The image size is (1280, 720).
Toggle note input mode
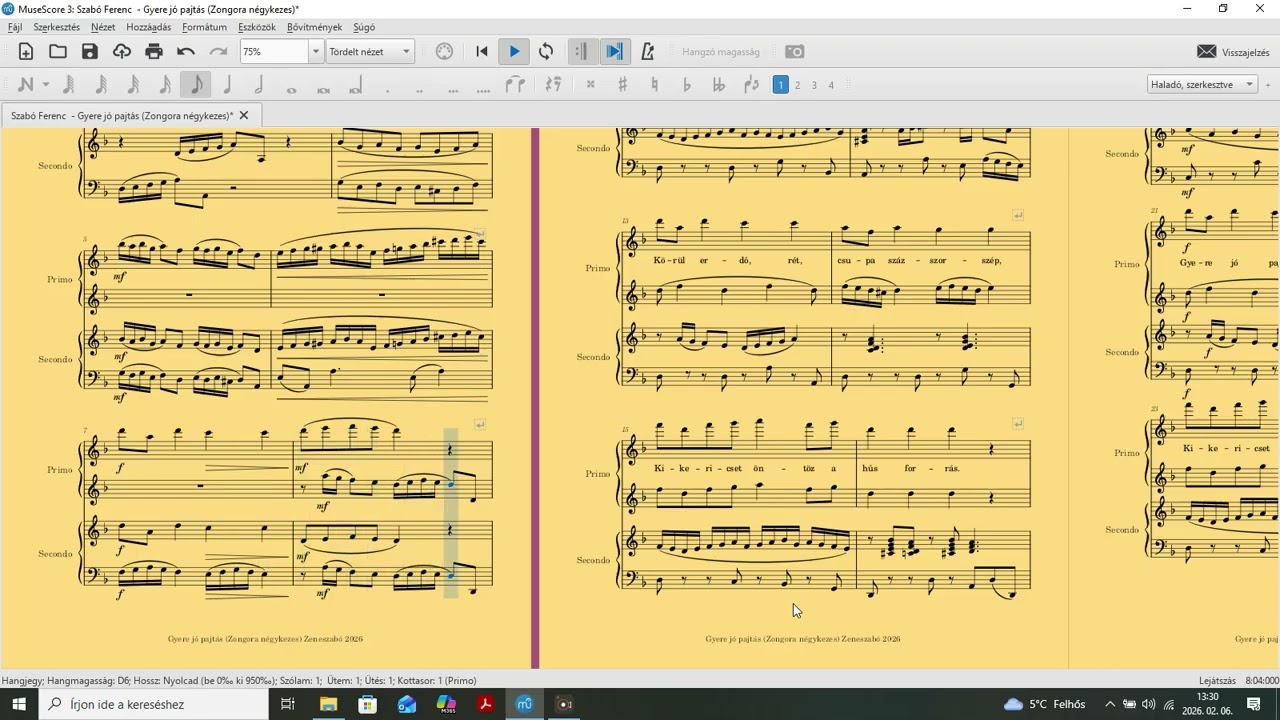click(26, 85)
